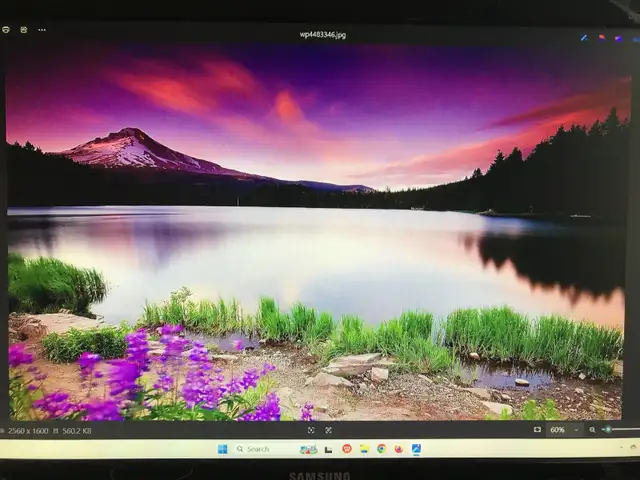The height and width of the screenshot is (480, 640).
Task: Click the blue pen edit icon
Action: (x=584, y=38)
